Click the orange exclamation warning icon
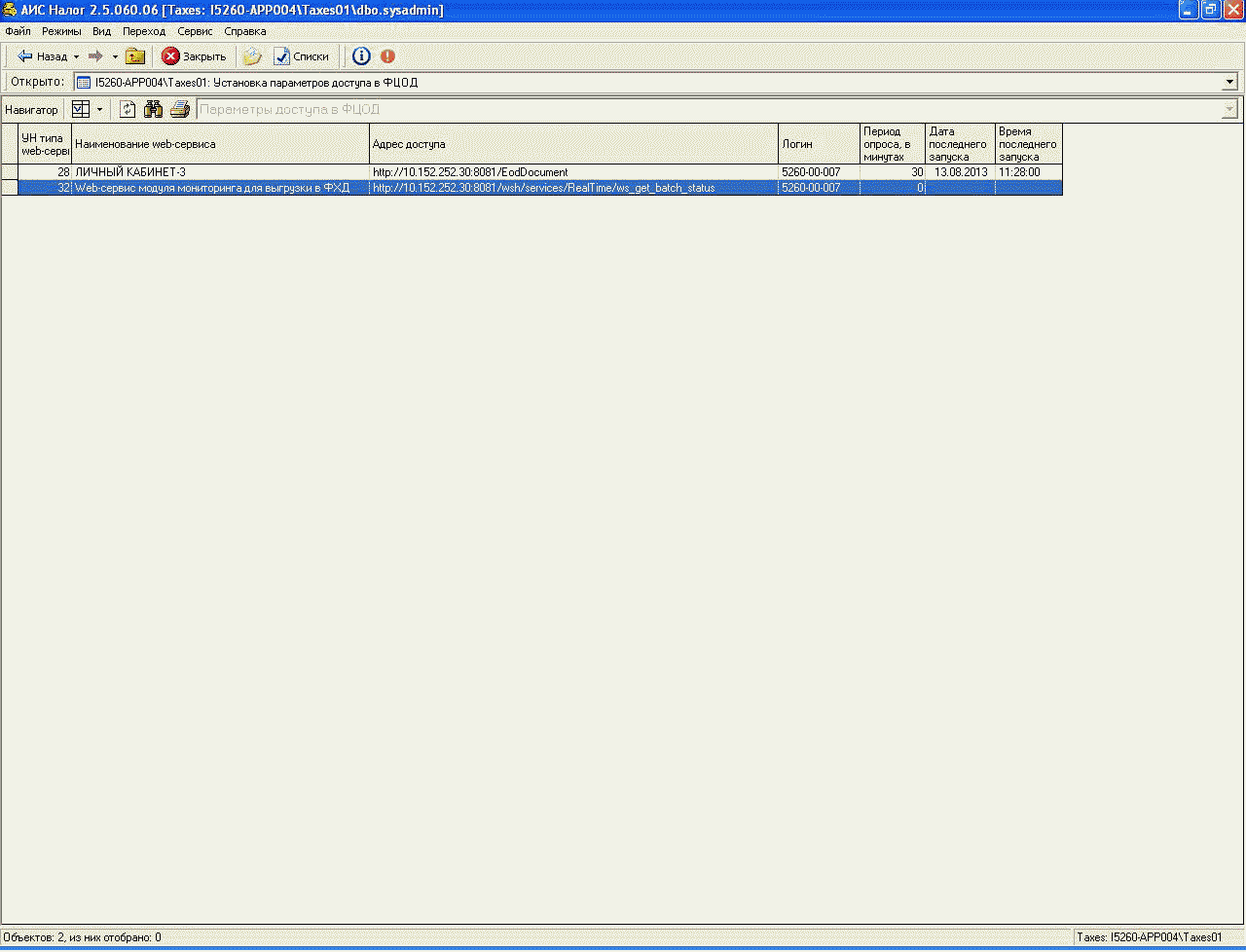 [x=388, y=56]
